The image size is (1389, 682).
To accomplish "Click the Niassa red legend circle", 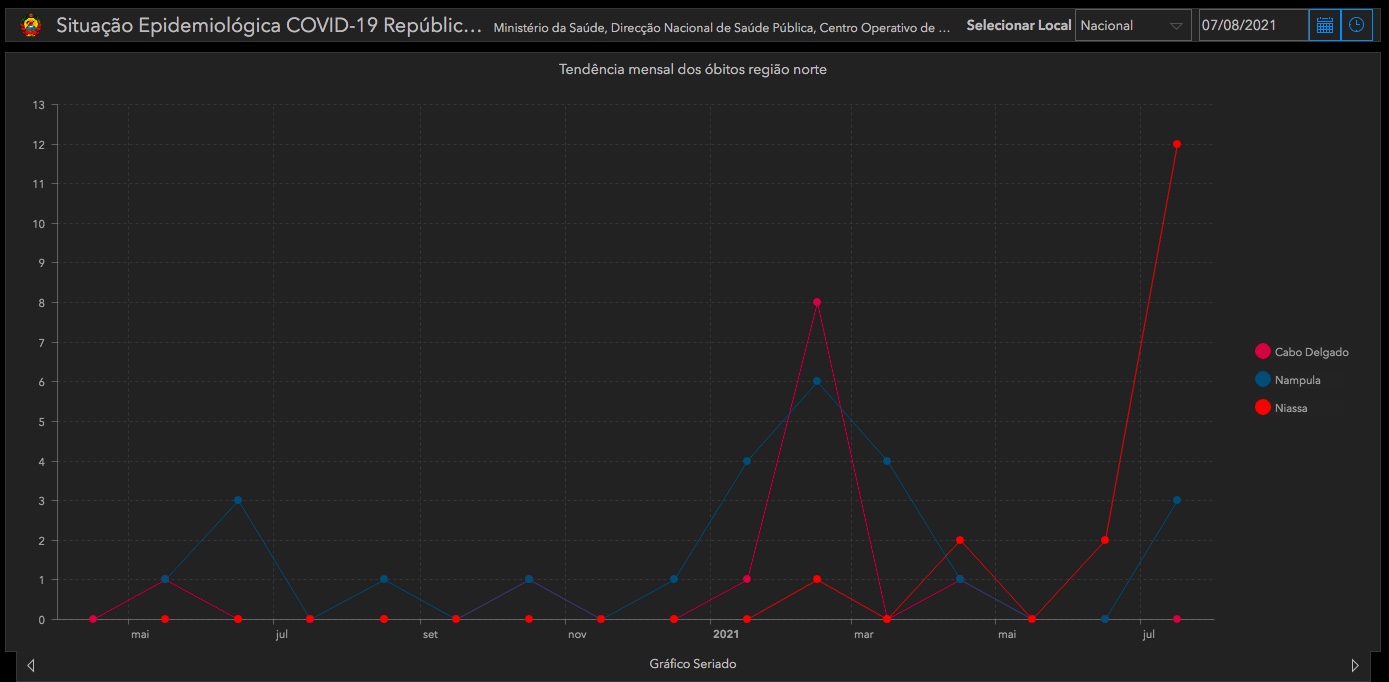I will pyautogui.click(x=1262, y=408).
